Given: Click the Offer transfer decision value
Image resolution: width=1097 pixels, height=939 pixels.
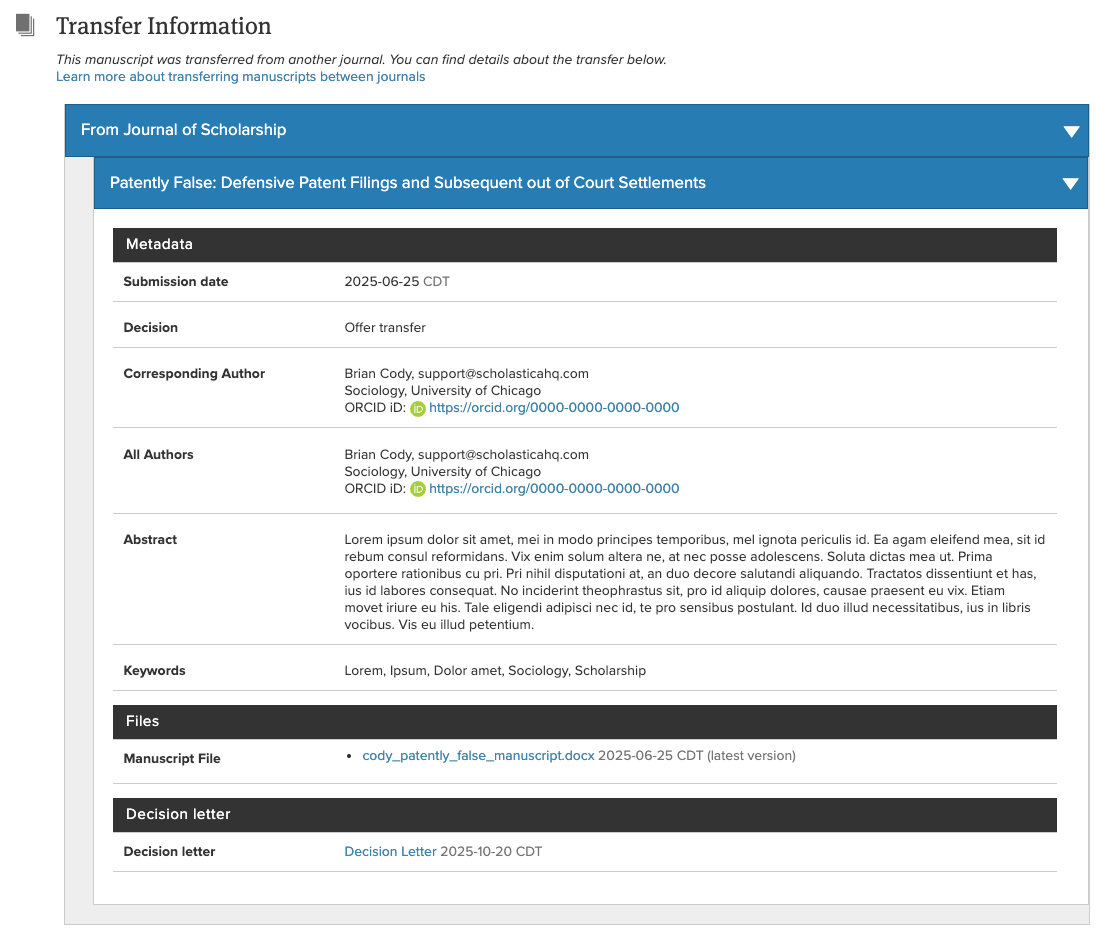Looking at the screenshot, I should (385, 327).
